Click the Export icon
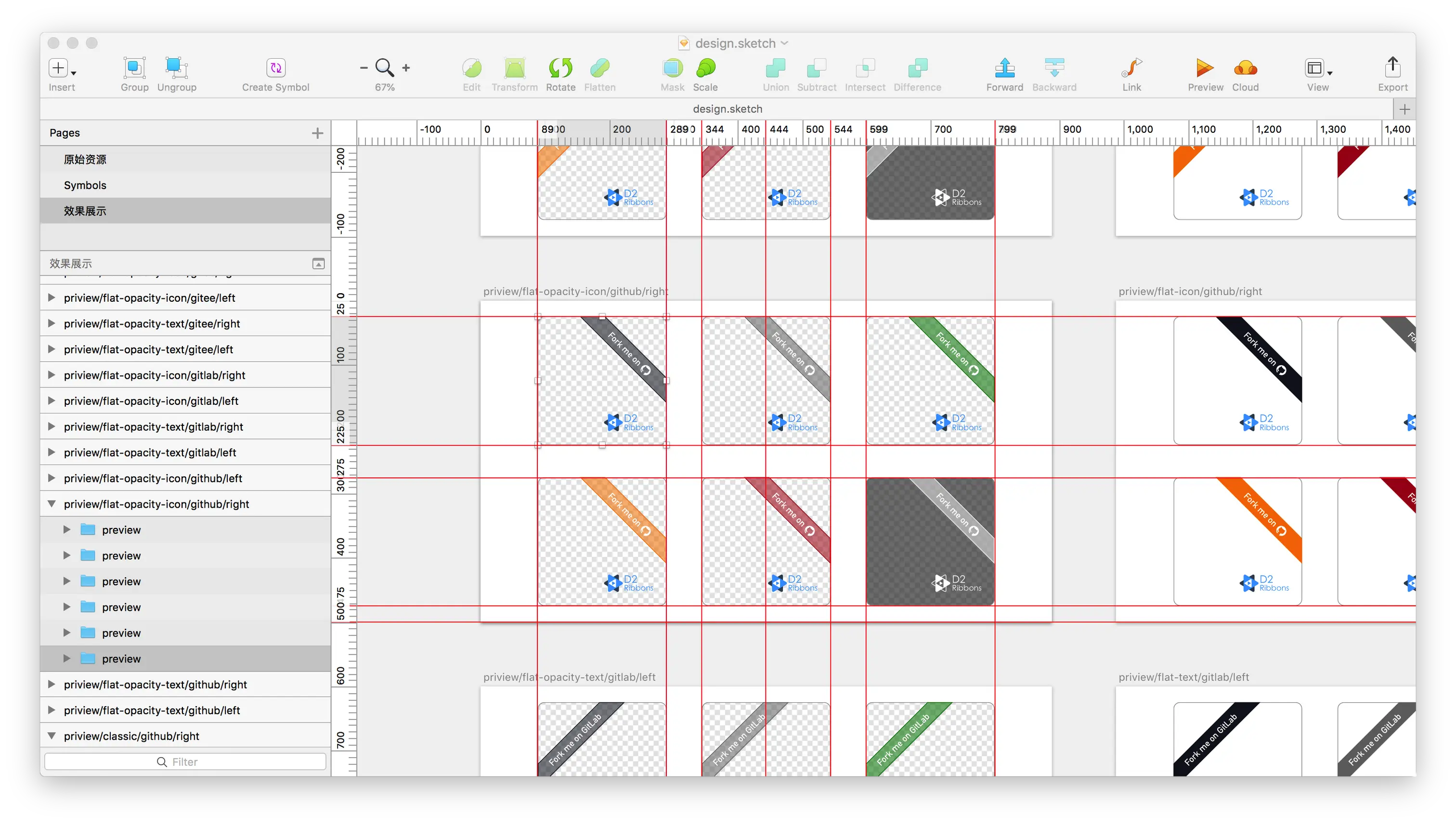Screen dimensions: 1456x824 point(1392,68)
